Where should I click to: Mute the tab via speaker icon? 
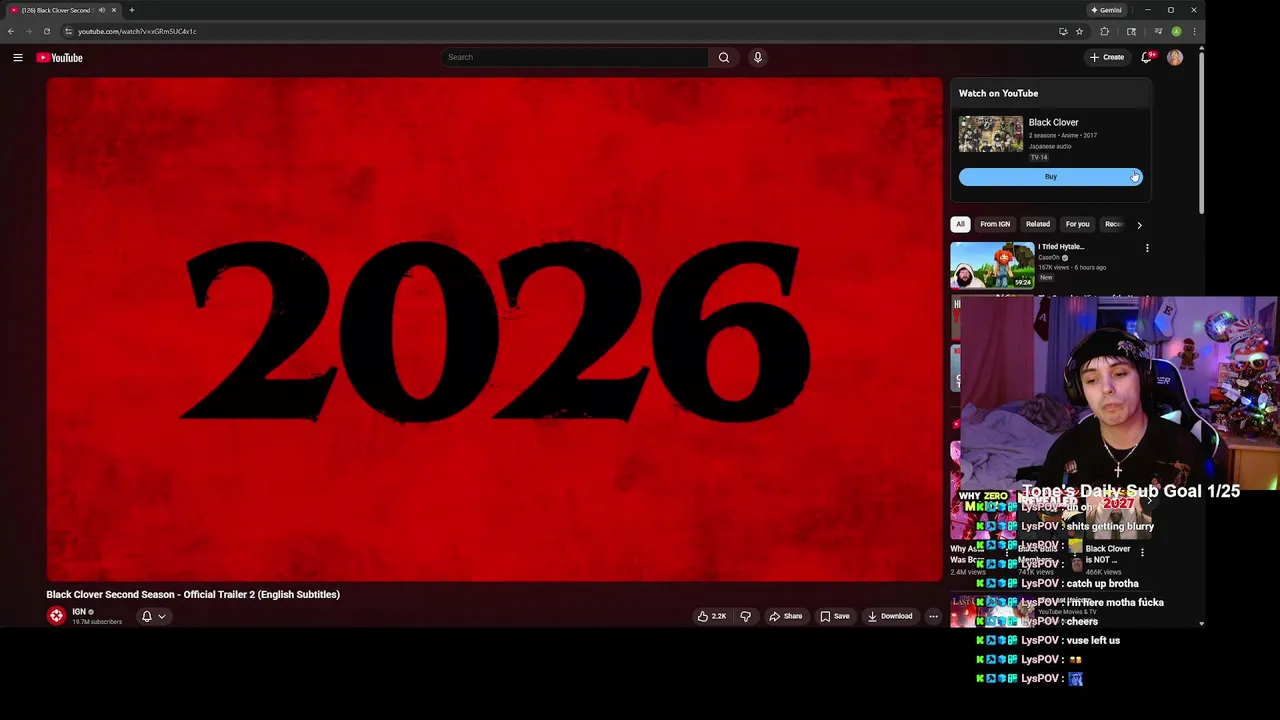coord(101,10)
